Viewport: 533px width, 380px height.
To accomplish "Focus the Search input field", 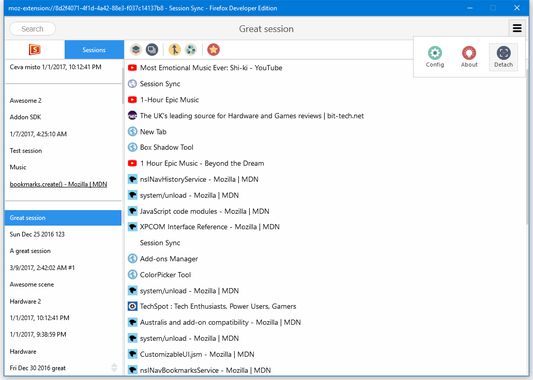I will 33,29.
